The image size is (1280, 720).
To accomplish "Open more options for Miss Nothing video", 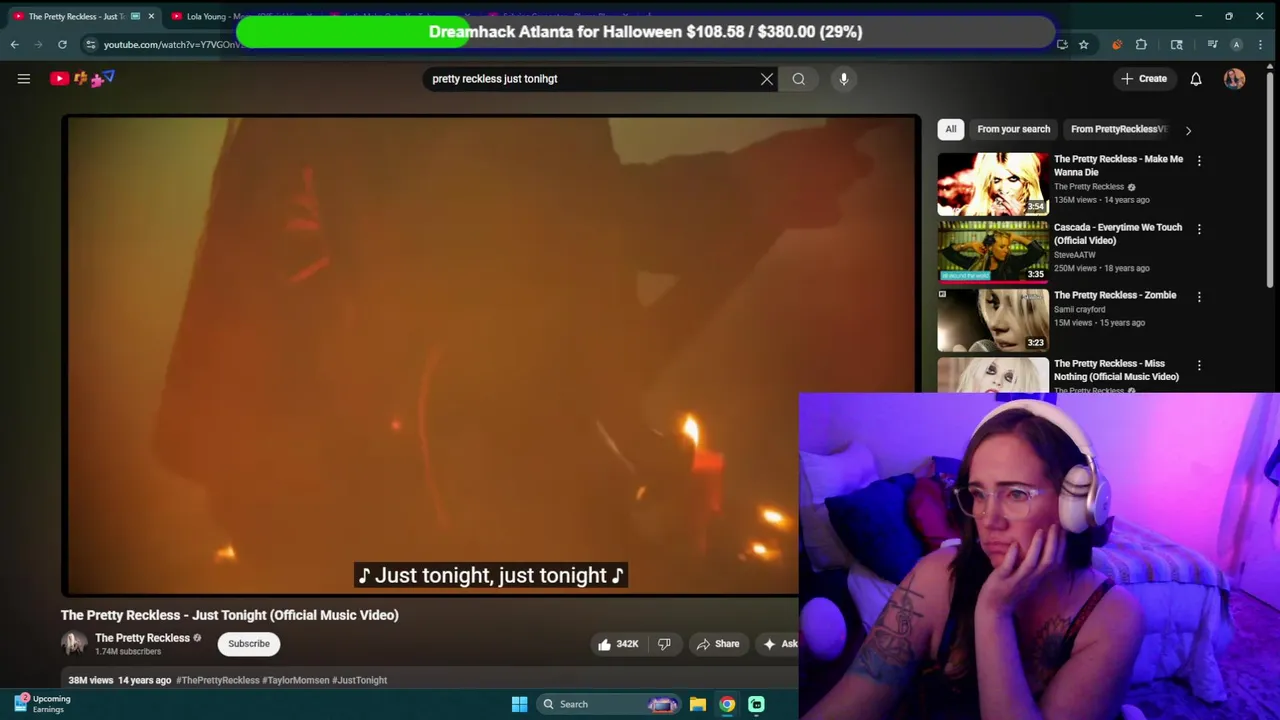I will (1199, 365).
